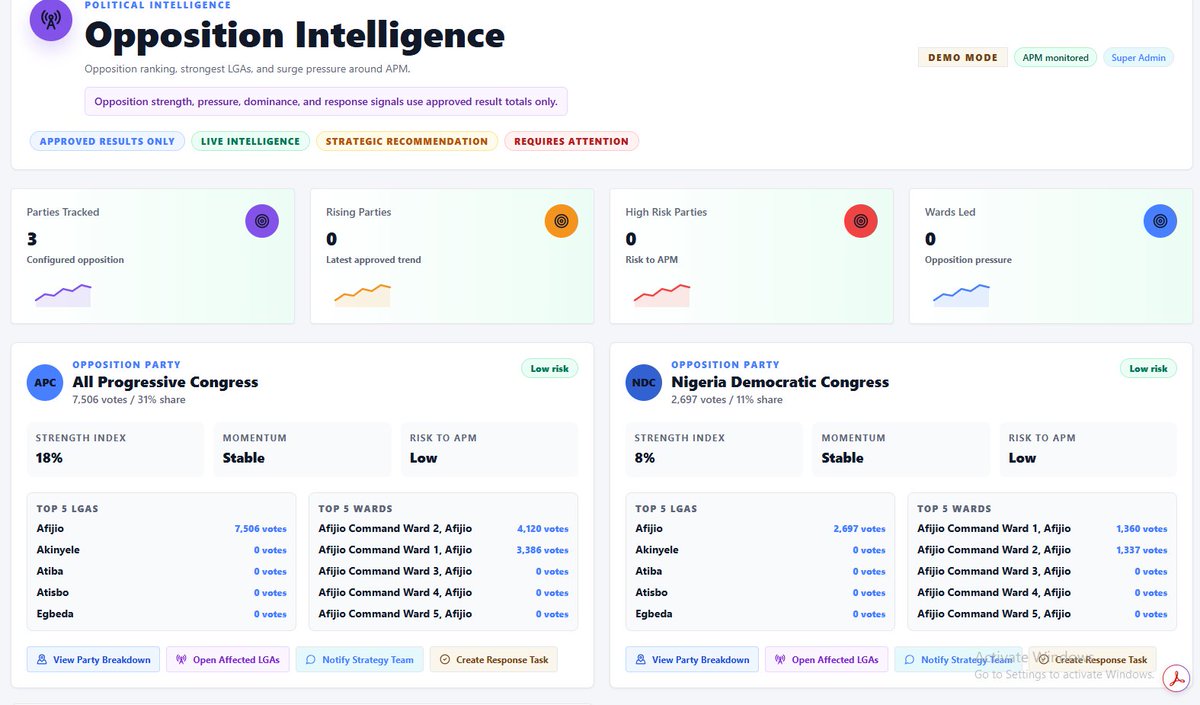Open Affected LGAs for All Progressive Congress
The image size is (1200, 705).
(228, 660)
